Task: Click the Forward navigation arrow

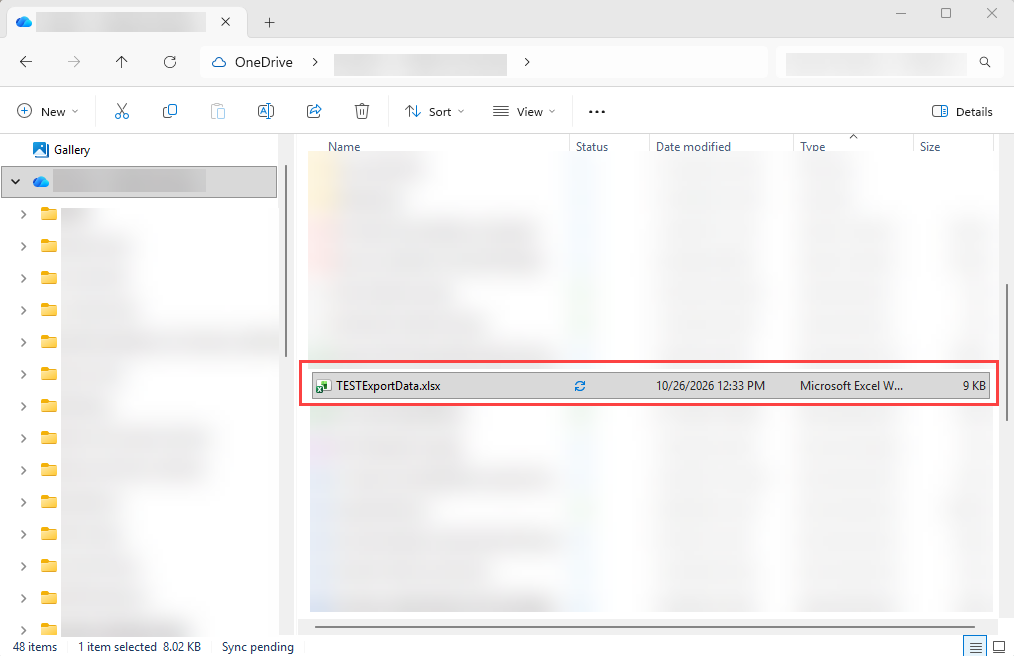Action: point(74,62)
